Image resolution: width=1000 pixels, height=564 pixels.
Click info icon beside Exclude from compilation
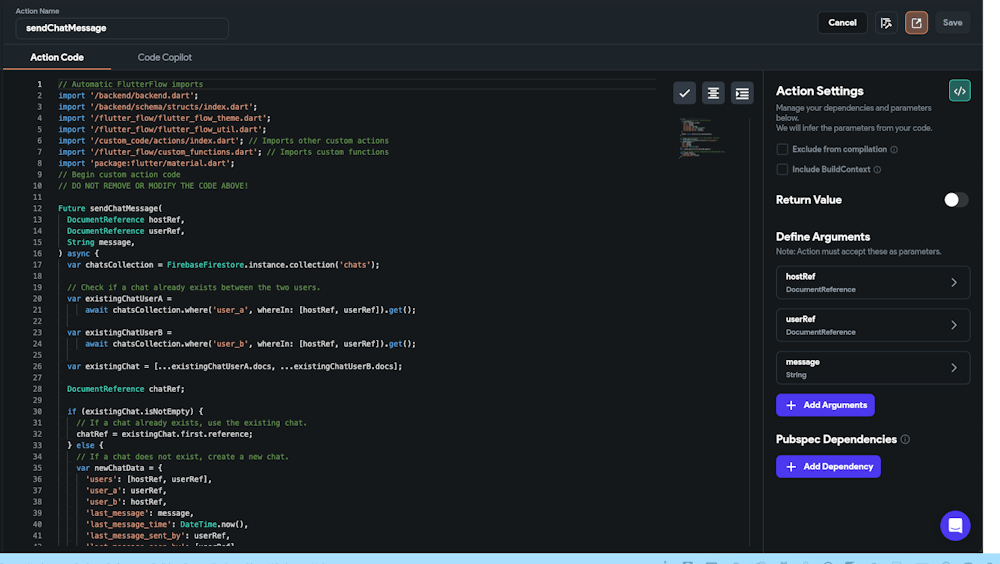(x=894, y=150)
